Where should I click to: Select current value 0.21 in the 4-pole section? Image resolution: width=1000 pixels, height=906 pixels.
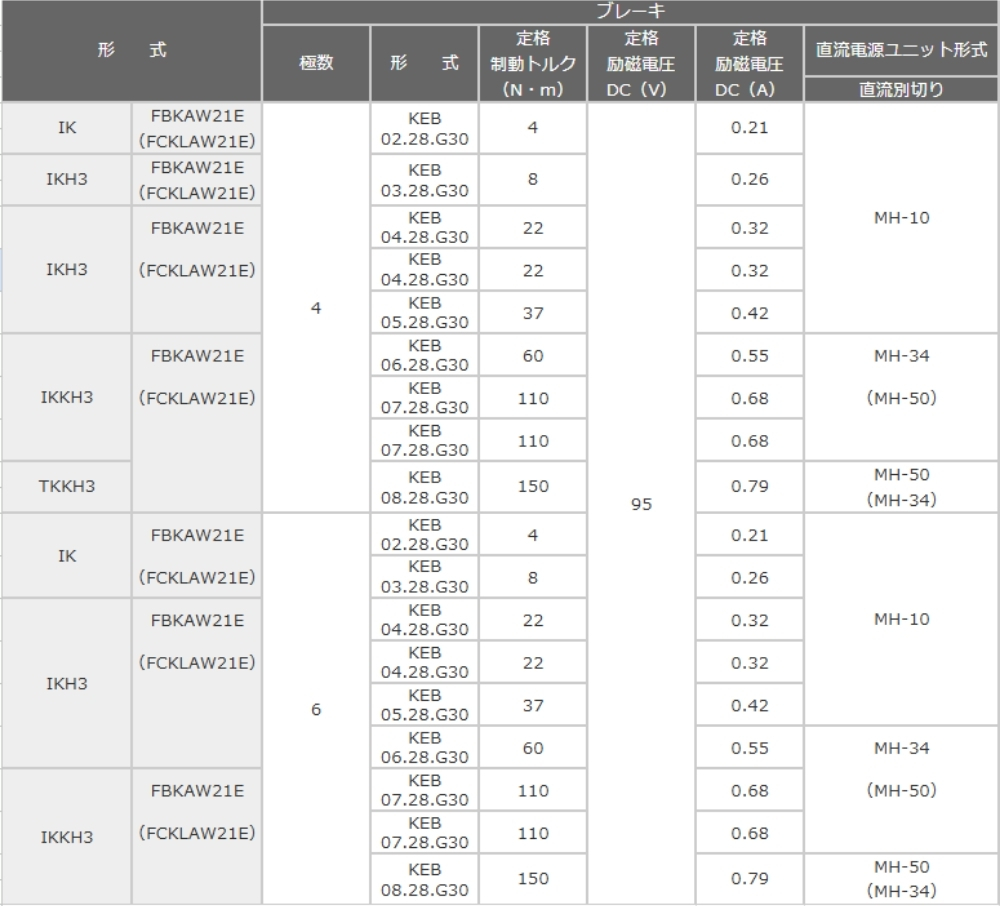click(x=749, y=128)
